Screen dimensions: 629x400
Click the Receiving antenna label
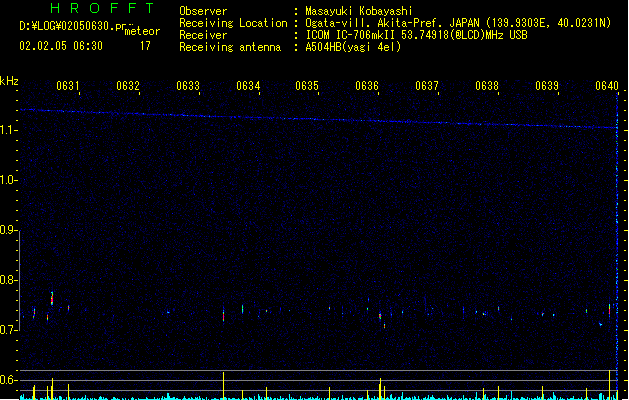click(230, 47)
